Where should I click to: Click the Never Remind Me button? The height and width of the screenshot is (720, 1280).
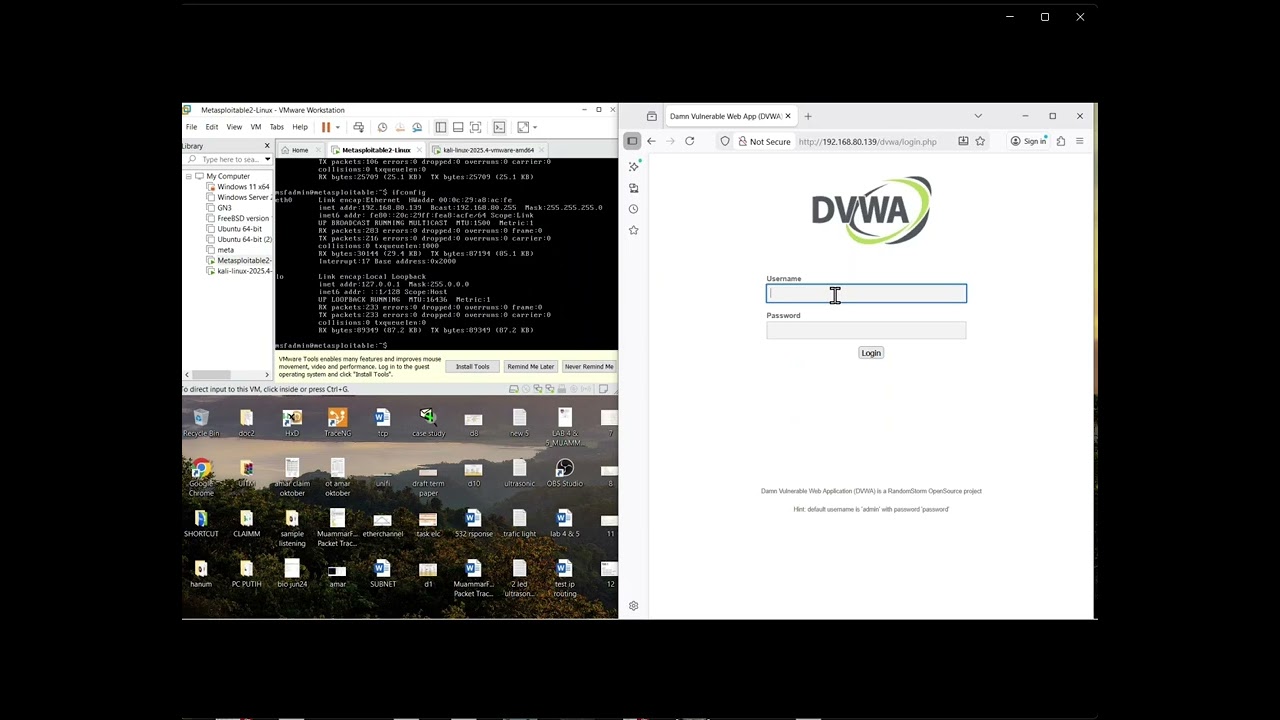tap(589, 367)
